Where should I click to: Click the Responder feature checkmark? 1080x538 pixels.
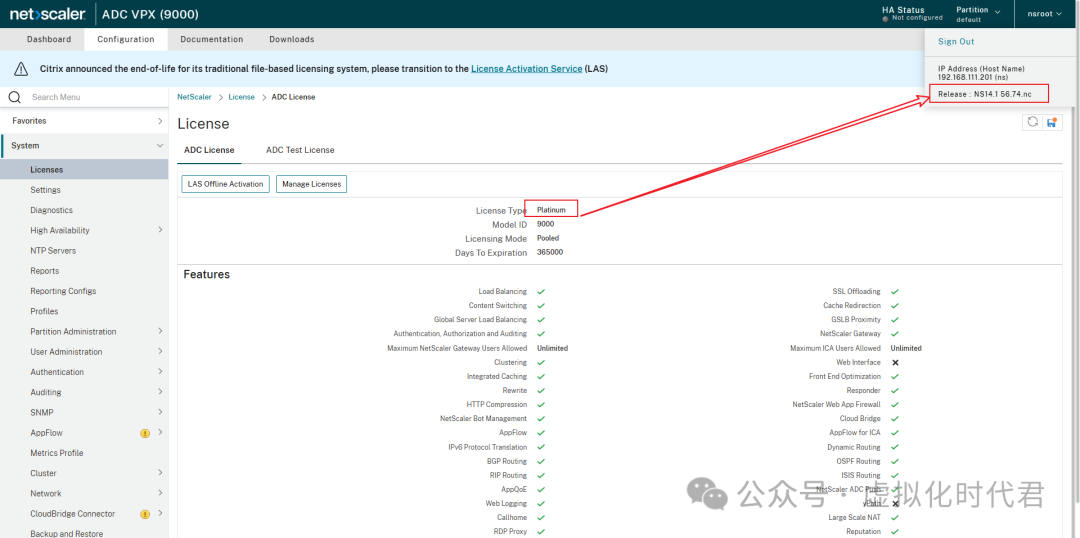895,391
